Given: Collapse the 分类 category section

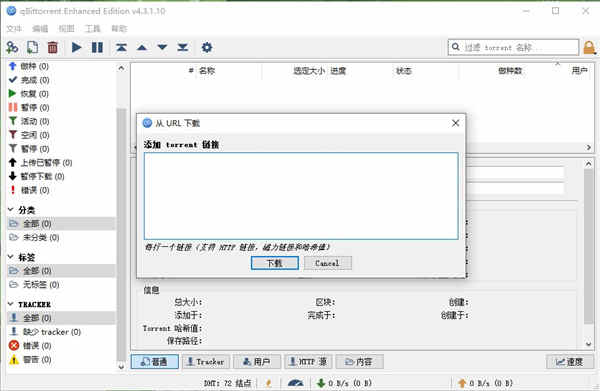Looking at the screenshot, I should click(x=11, y=210).
